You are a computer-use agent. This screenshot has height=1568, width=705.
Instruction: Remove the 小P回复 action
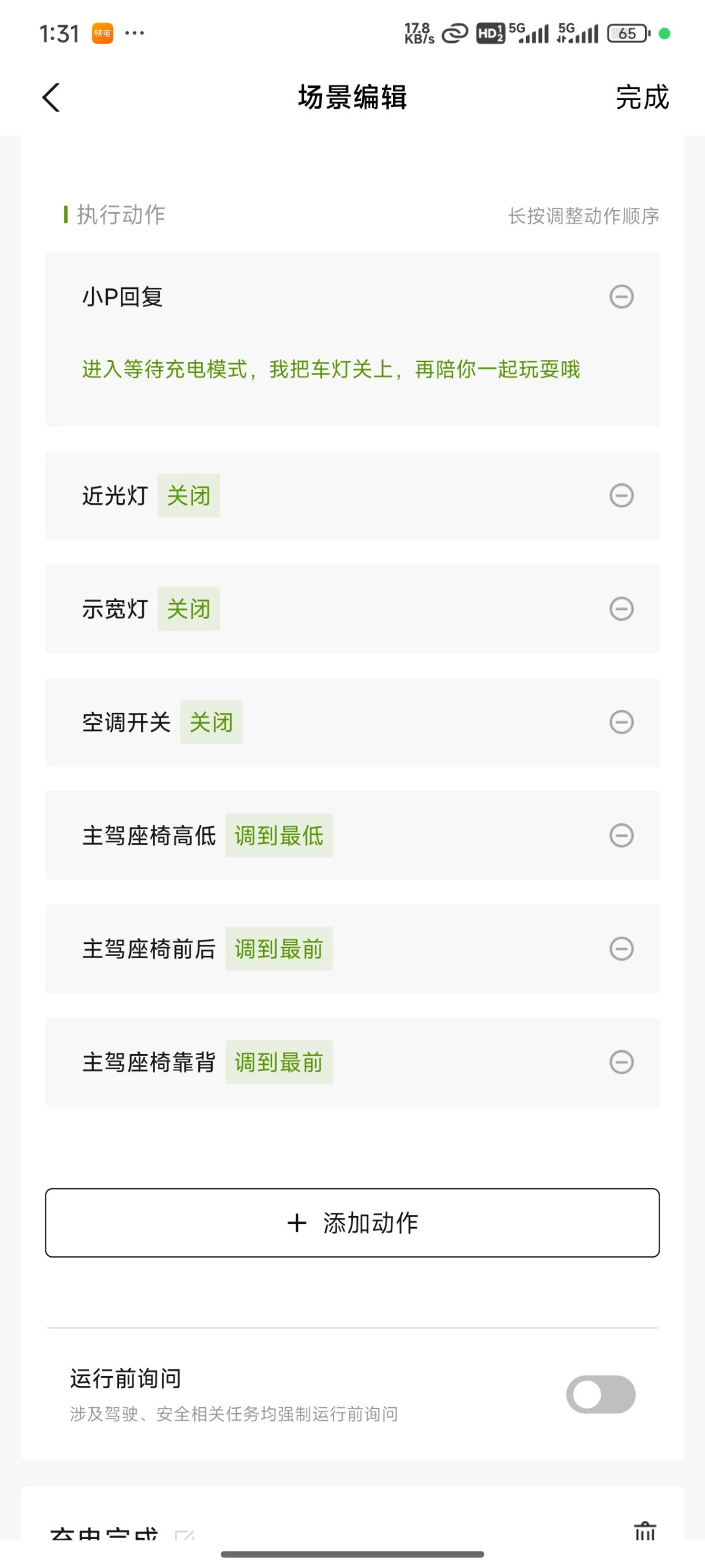tap(621, 297)
